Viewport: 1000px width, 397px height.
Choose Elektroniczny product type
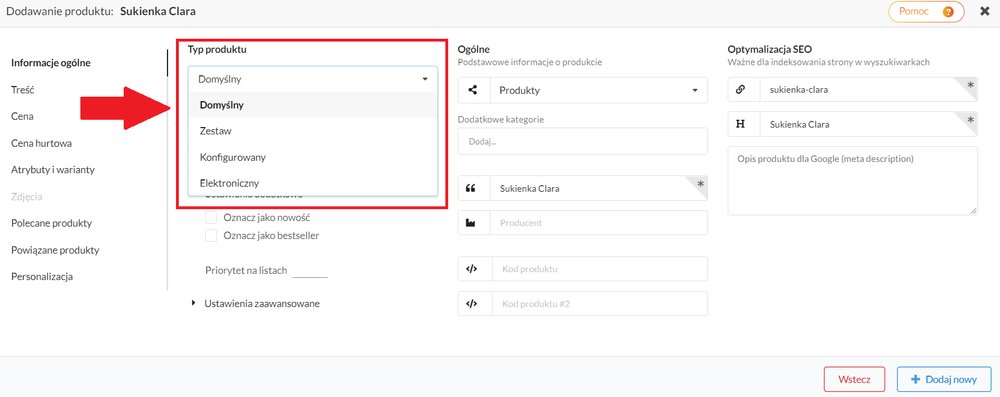coord(312,183)
